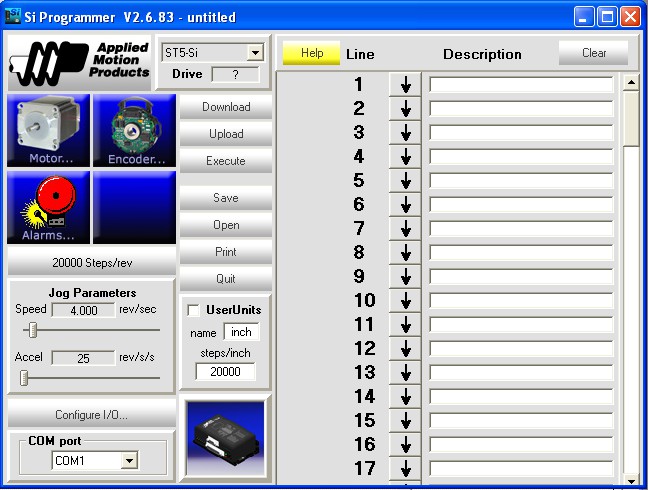Minimize the Si Programmer window
Screen dimensions: 648x490
(x=583, y=17)
